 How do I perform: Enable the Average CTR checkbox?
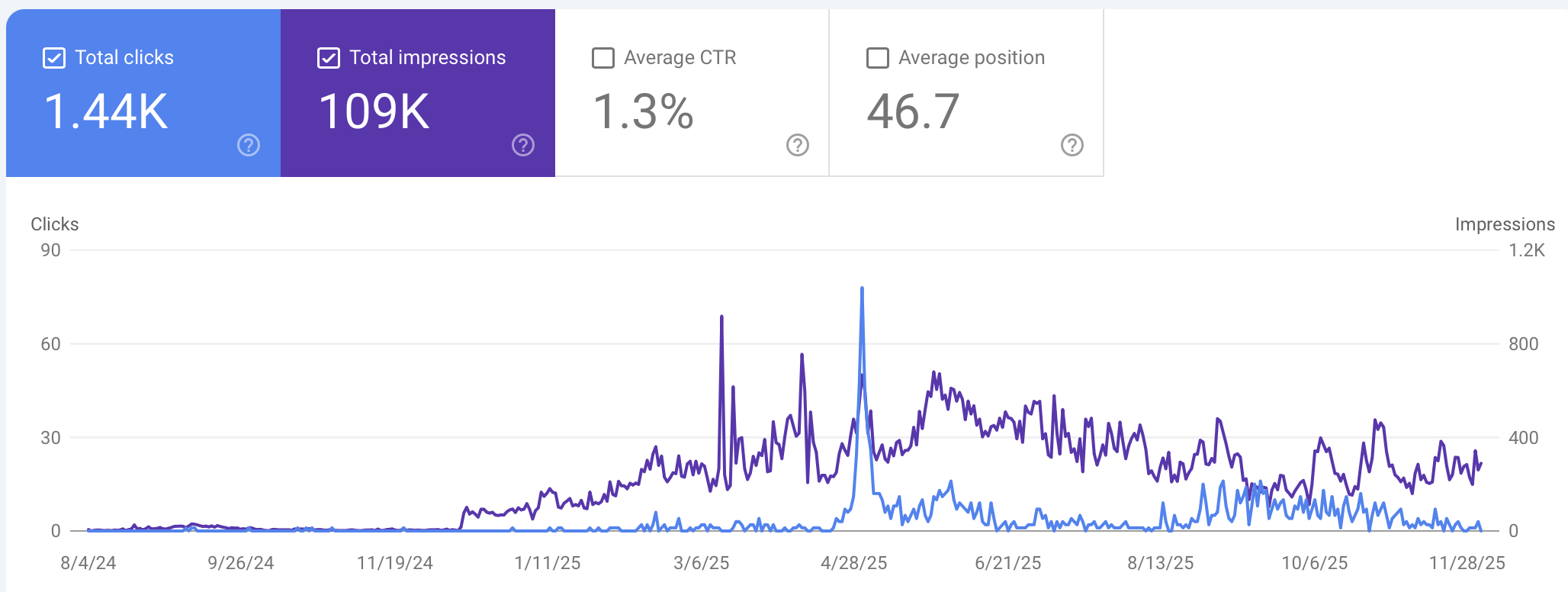(x=603, y=58)
